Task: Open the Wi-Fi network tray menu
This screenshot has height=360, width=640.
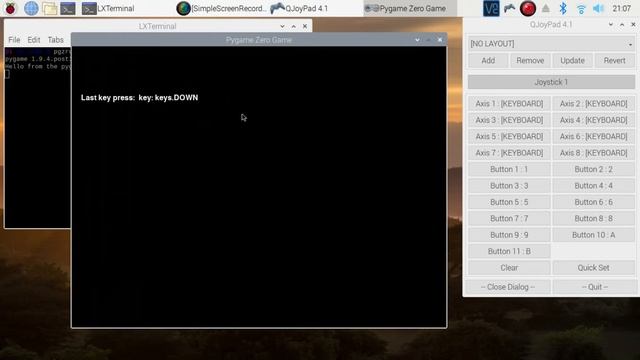Action: pos(581,9)
